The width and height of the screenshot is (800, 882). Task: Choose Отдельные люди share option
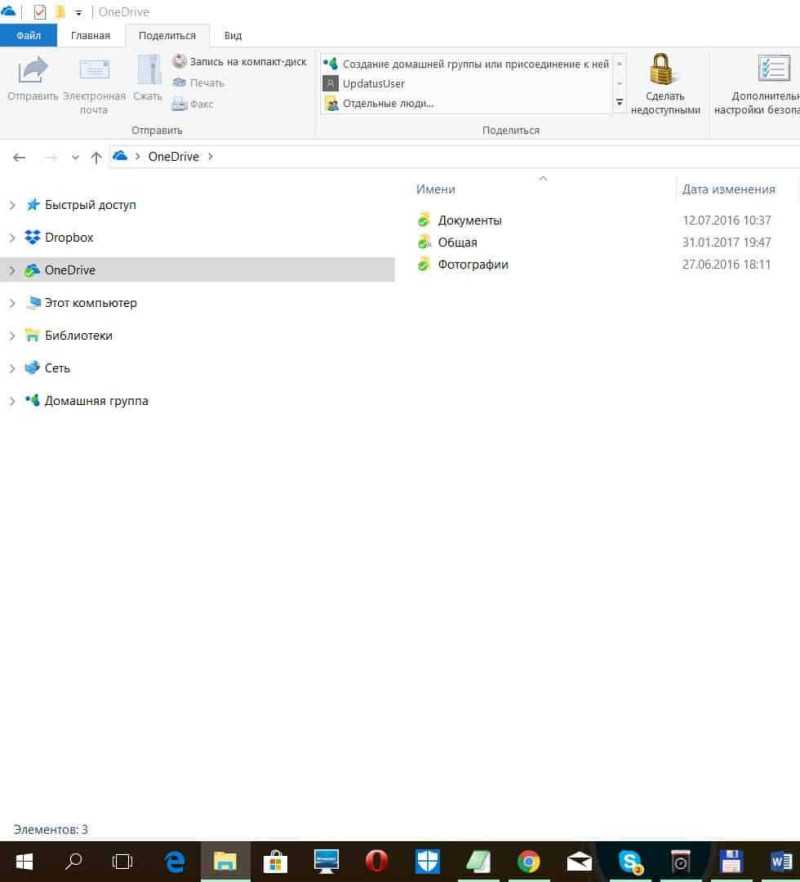click(379, 104)
